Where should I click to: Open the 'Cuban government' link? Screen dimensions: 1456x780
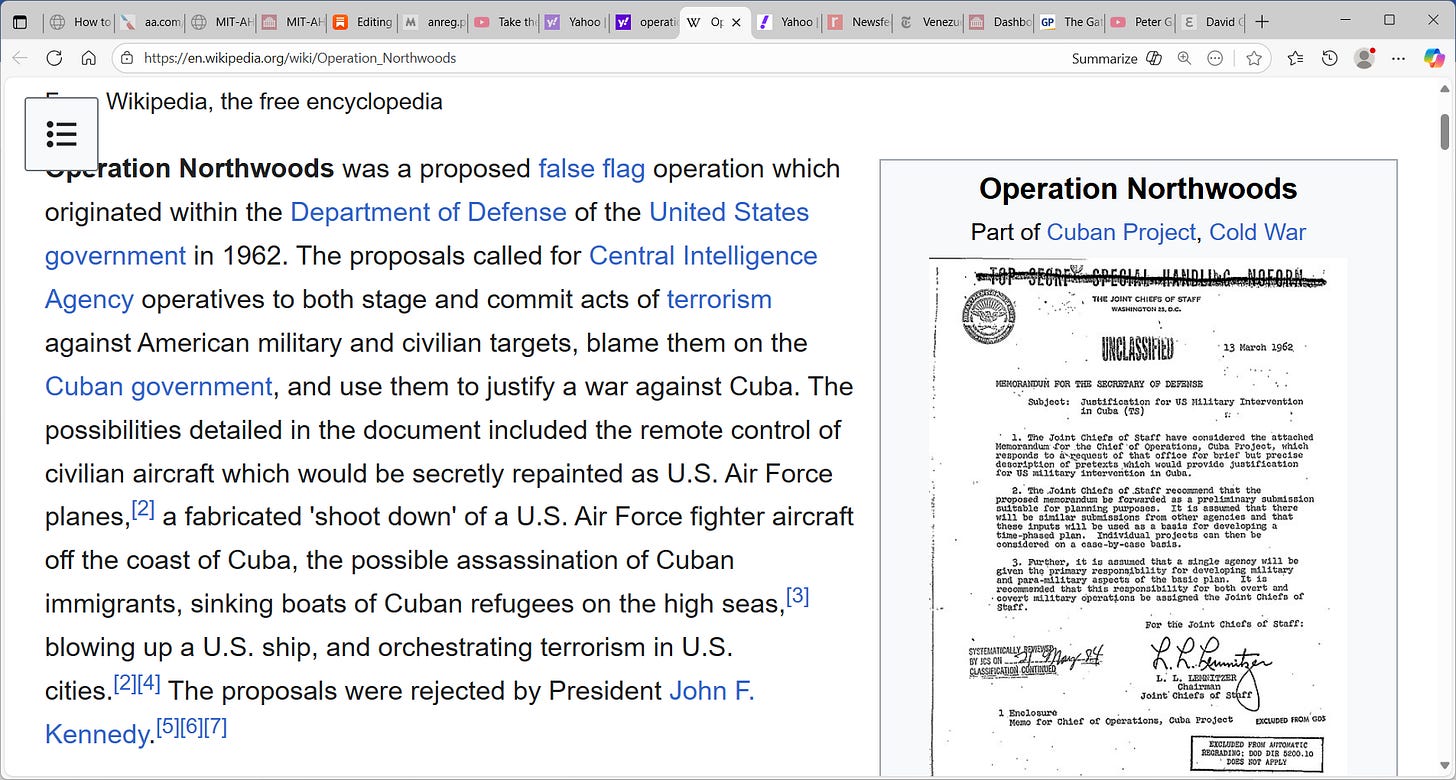point(158,386)
